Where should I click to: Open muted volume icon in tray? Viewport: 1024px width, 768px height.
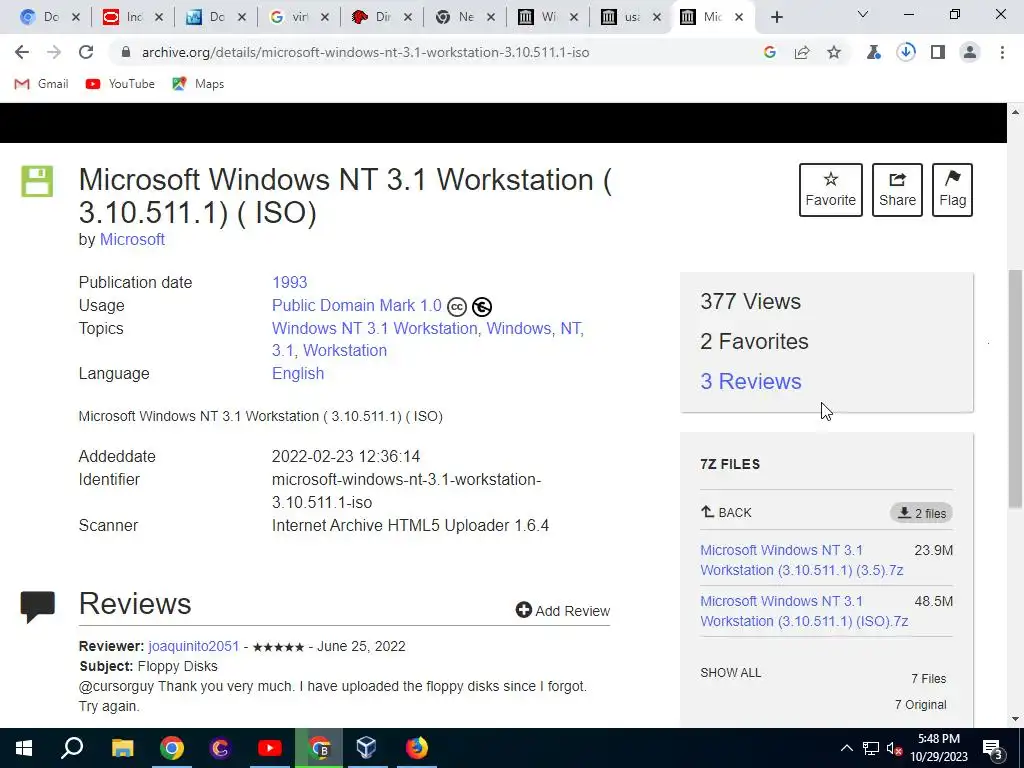[894, 748]
